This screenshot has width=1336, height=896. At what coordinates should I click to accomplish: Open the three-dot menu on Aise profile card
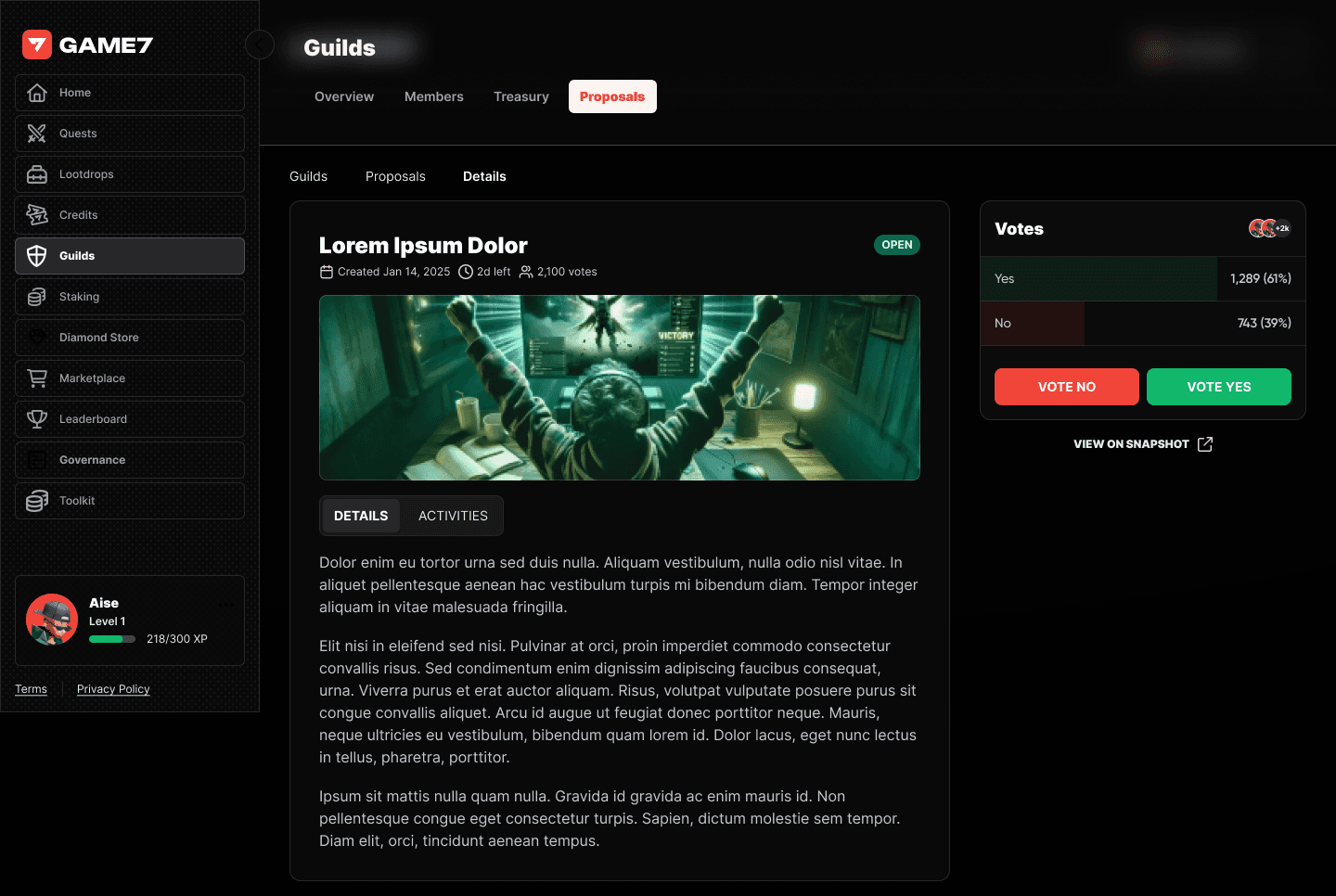coord(225,604)
